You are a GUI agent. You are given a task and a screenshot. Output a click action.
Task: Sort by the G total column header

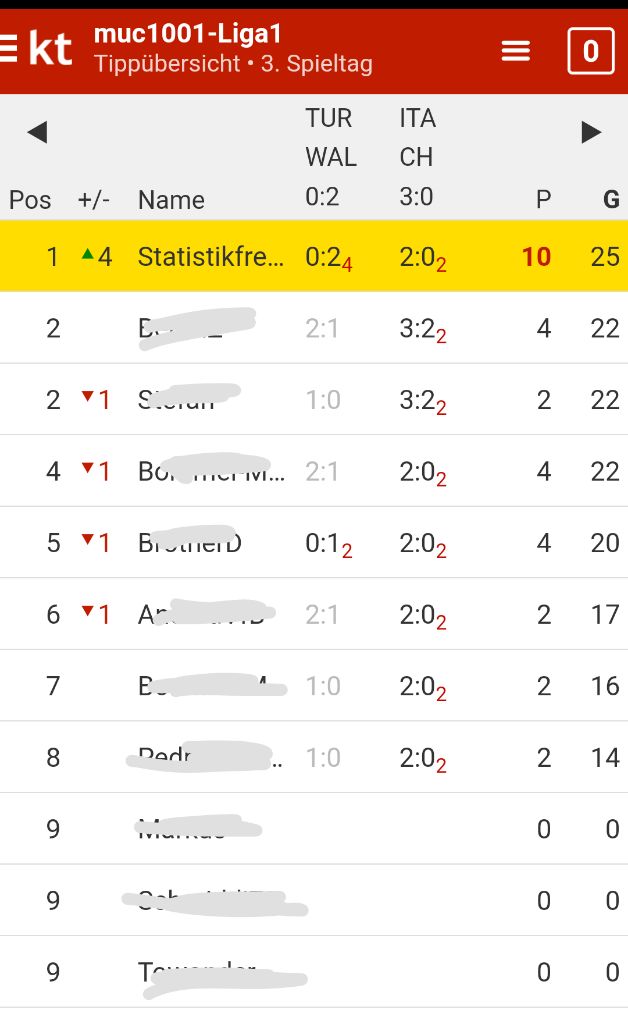coord(610,199)
